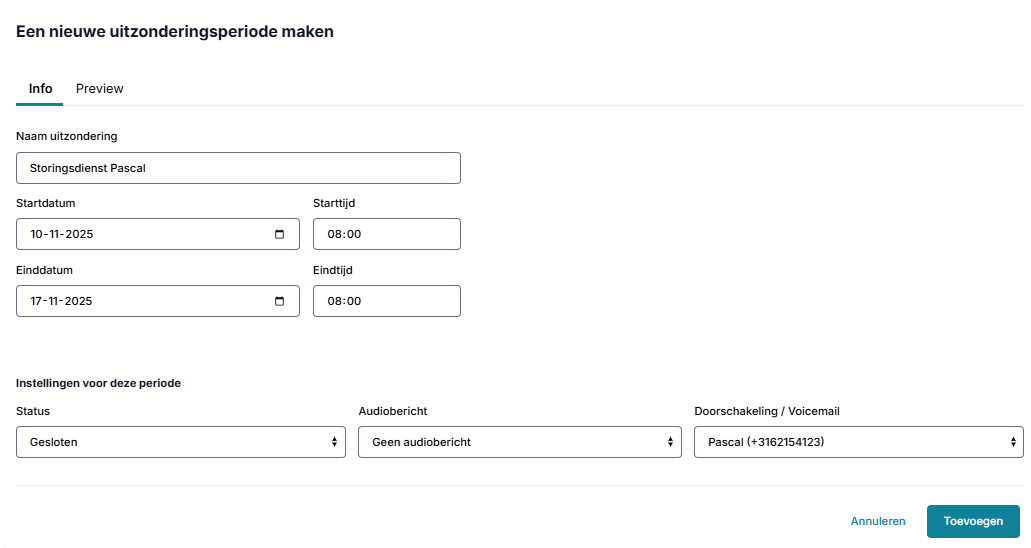Click the Audiobericht dropdown arrows icon
This screenshot has height=548, width=1031.
670,442
